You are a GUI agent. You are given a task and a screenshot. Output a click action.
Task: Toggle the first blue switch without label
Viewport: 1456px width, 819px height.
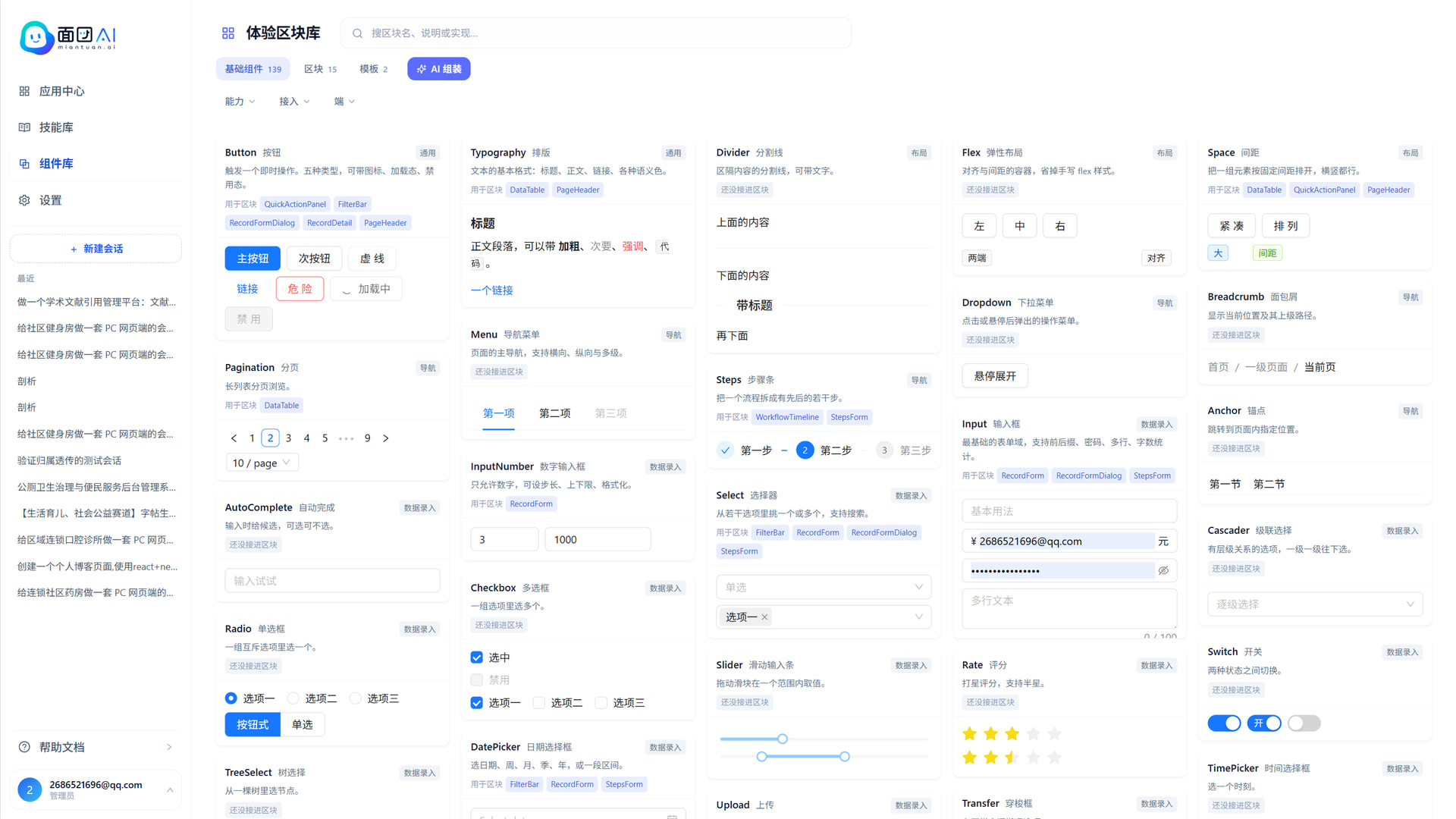1224,723
